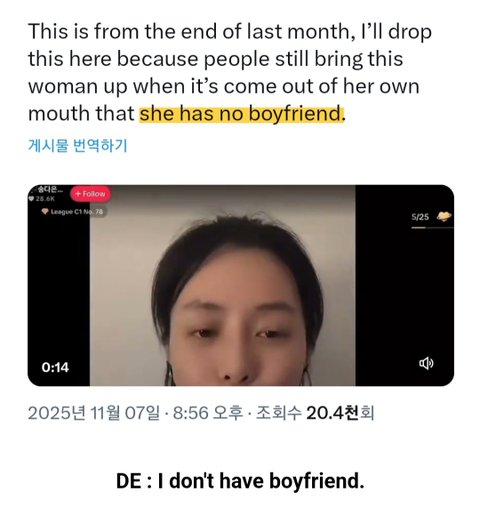Play the embedded video thumbnail

[x=241, y=285]
